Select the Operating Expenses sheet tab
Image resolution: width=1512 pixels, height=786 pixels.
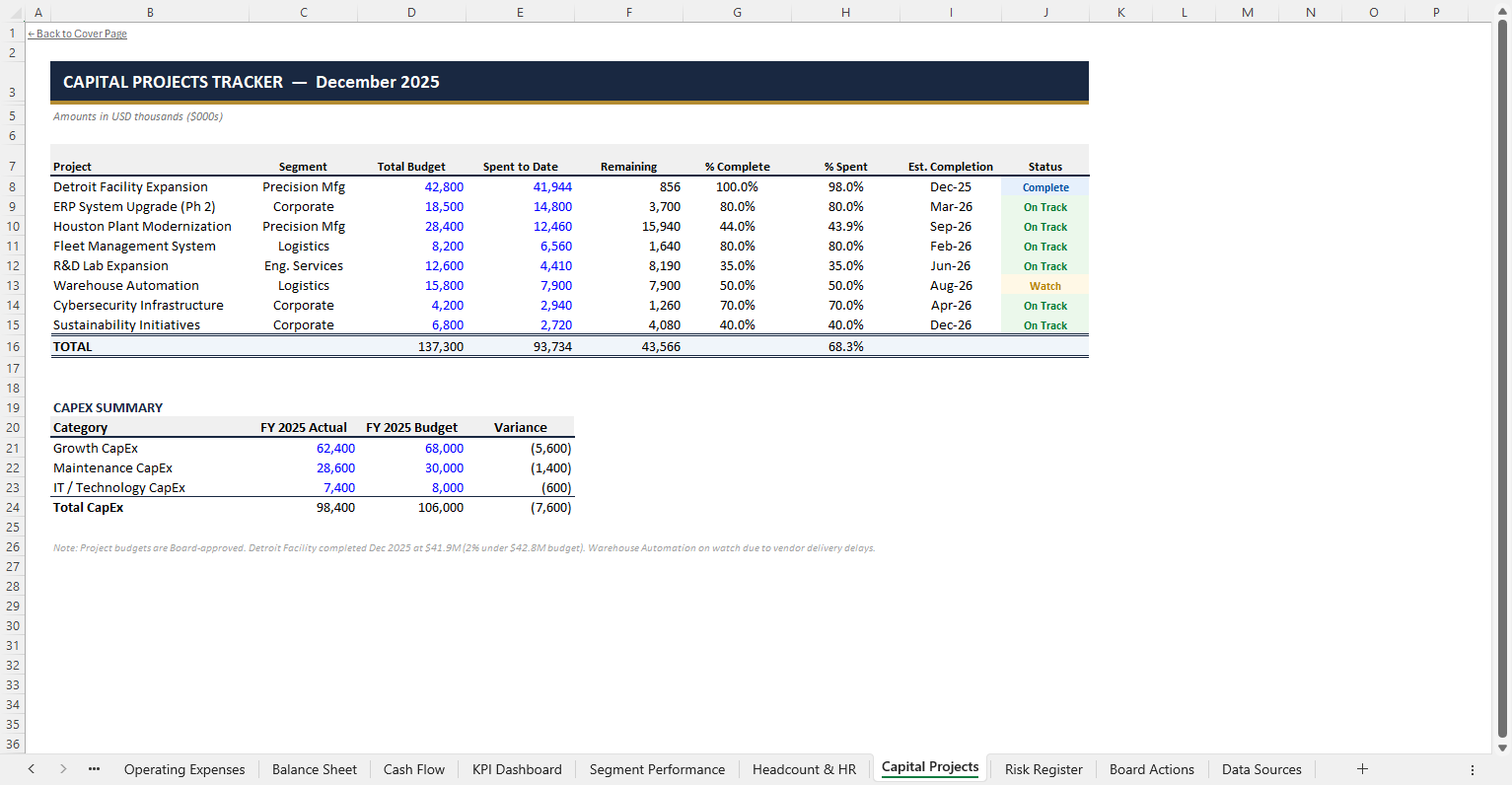pyautogui.click(x=184, y=769)
